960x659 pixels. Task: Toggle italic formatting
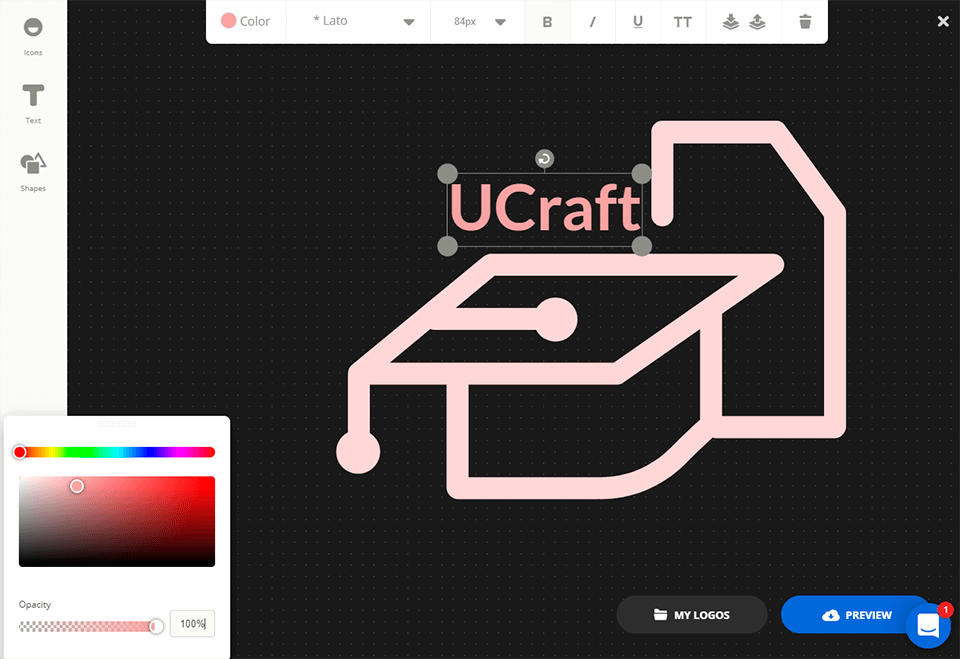(x=592, y=21)
